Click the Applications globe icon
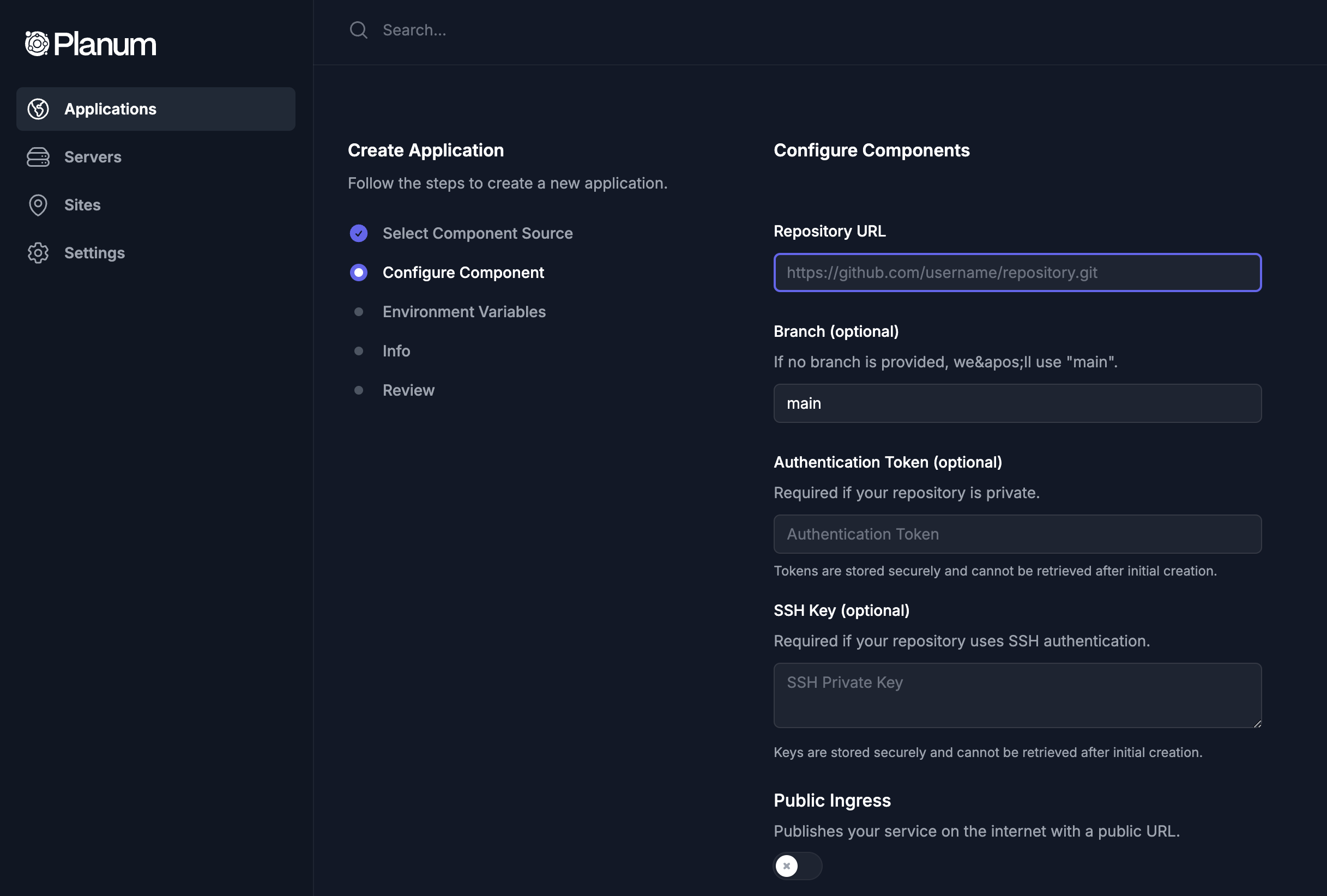Image resolution: width=1327 pixels, height=896 pixels. pyautogui.click(x=38, y=109)
